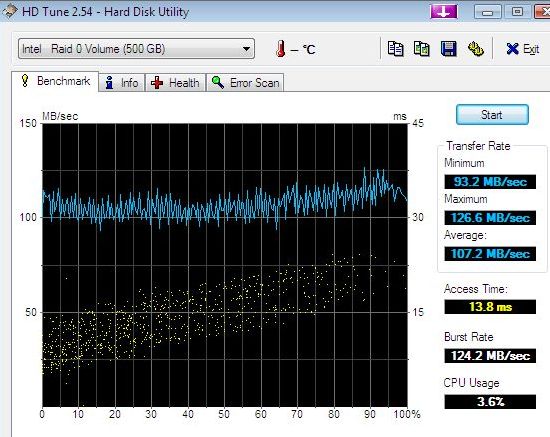This screenshot has height=437, width=550.
Task: Open the Health tab
Action: (x=175, y=83)
